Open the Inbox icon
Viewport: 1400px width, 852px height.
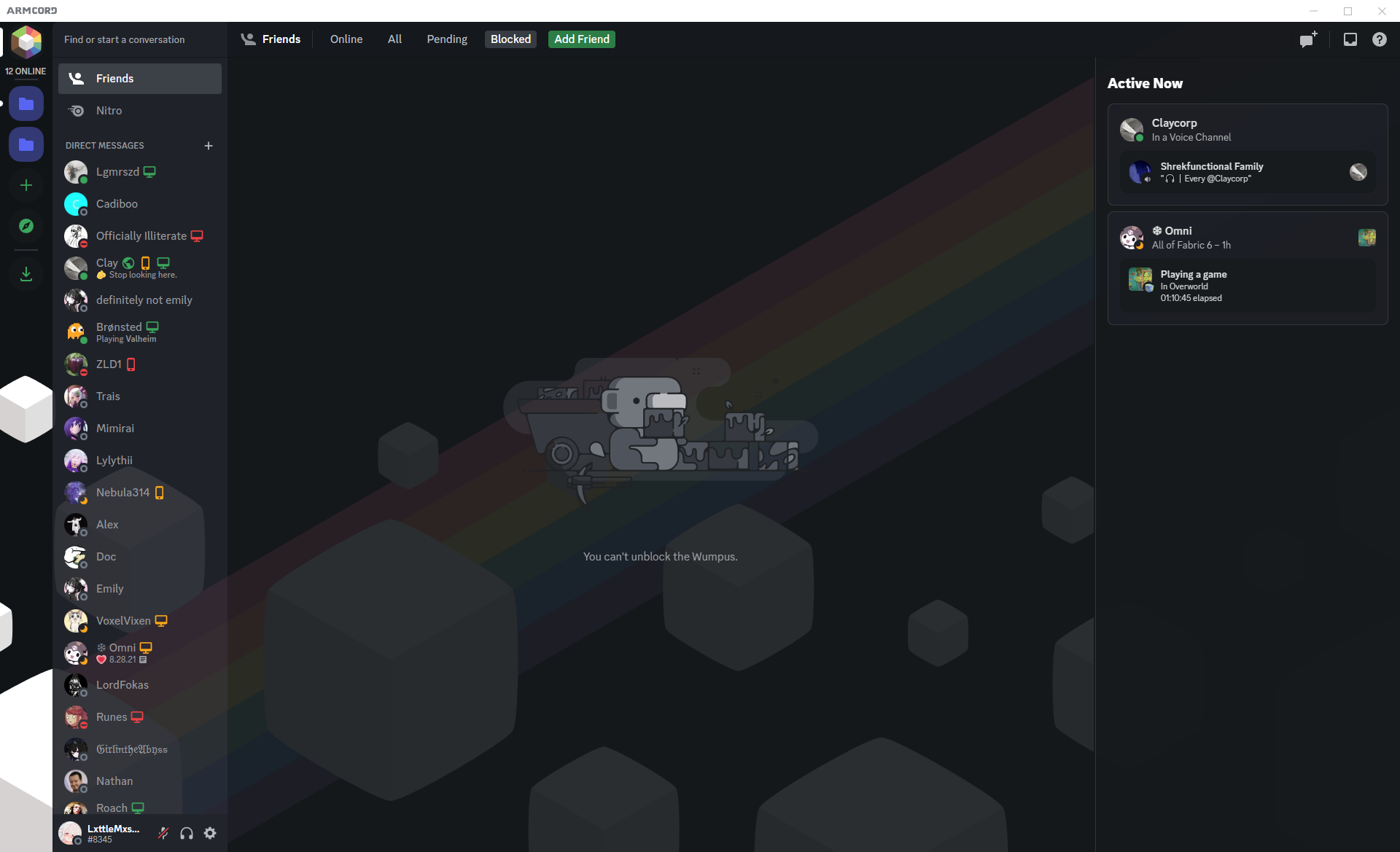point(1350,39)
